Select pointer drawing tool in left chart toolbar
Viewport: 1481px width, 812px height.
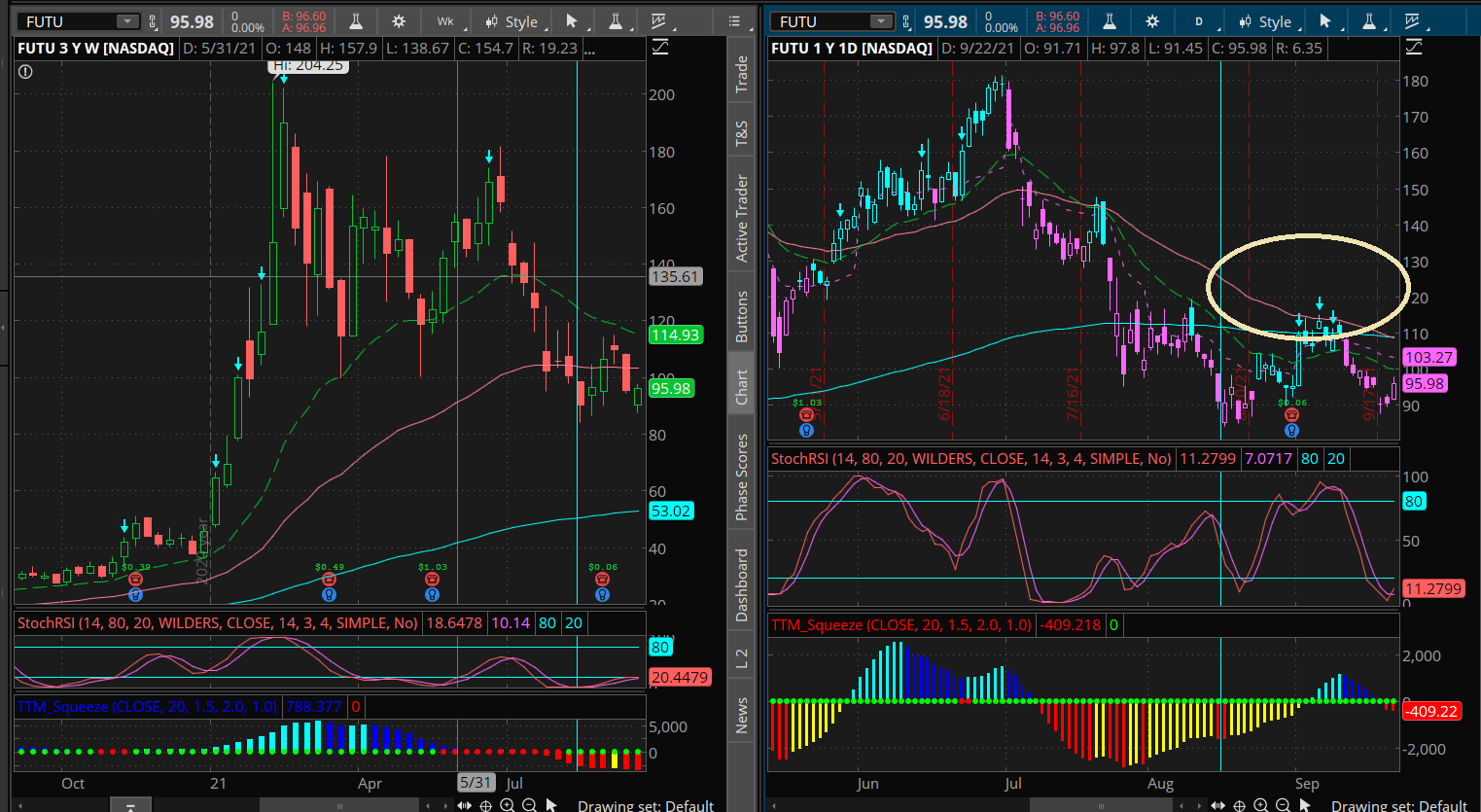572,21
